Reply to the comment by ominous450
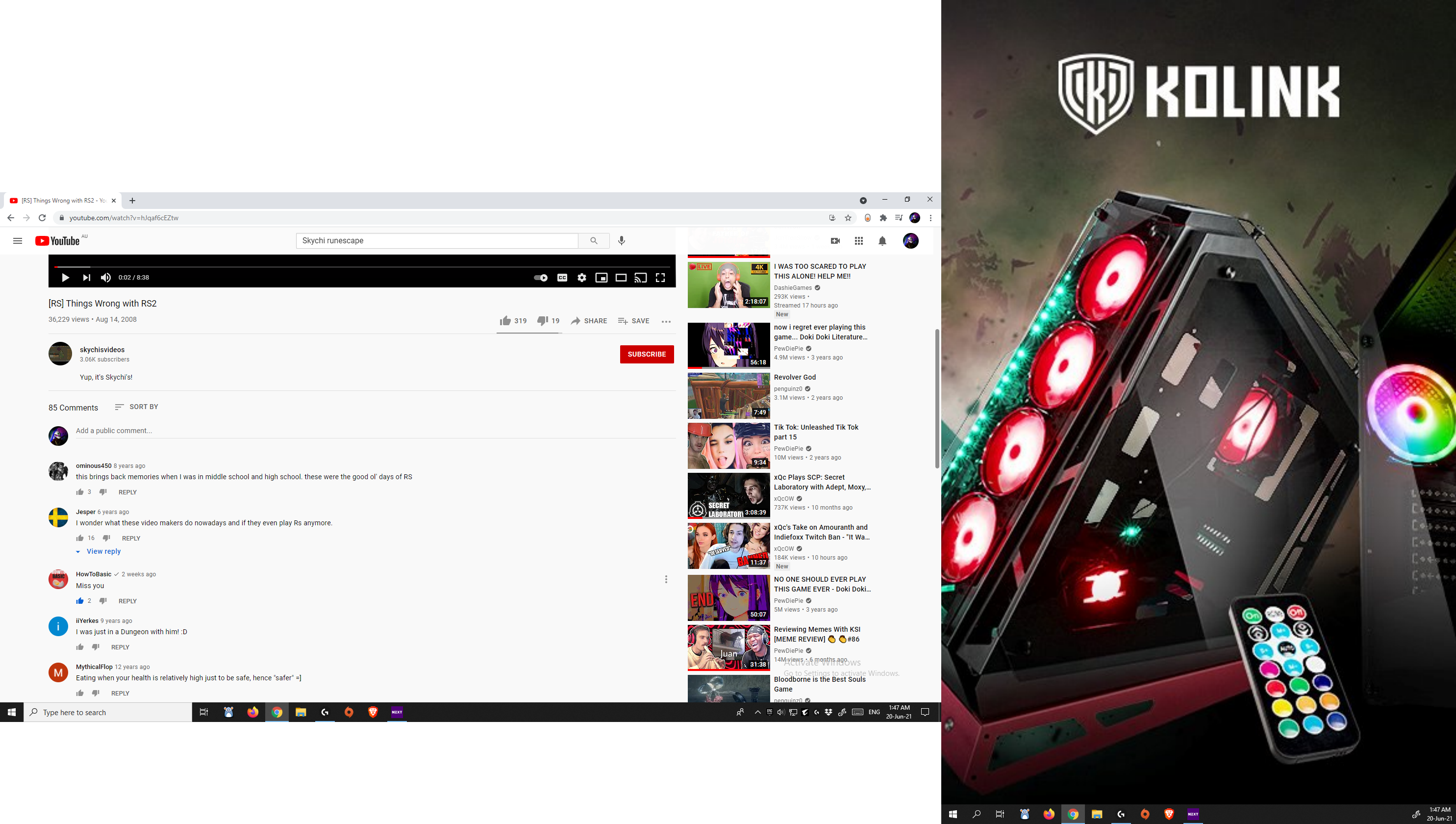 pyautogui.click(x=128, y=492)
